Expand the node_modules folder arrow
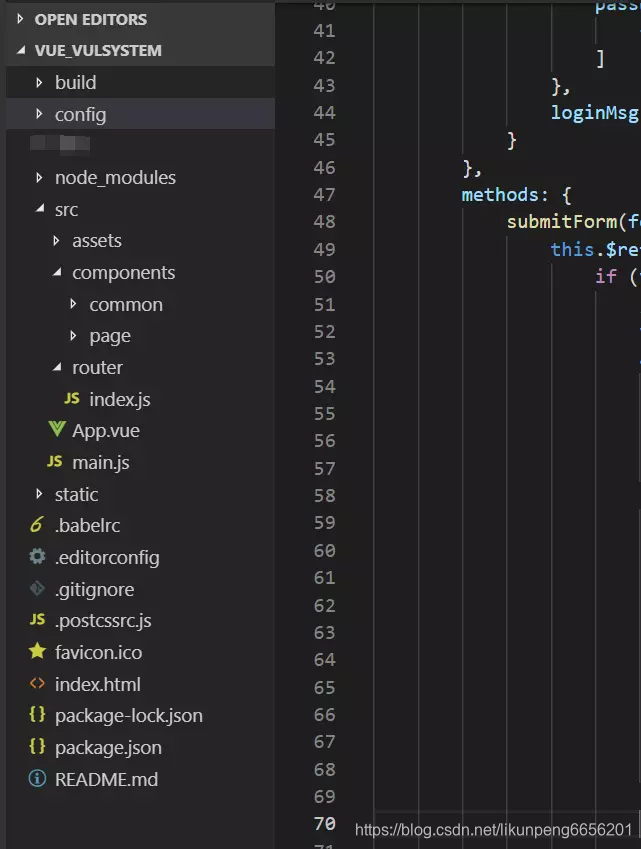Image resolution: width=641 pixels, height=849 pixels. [39, 177]
